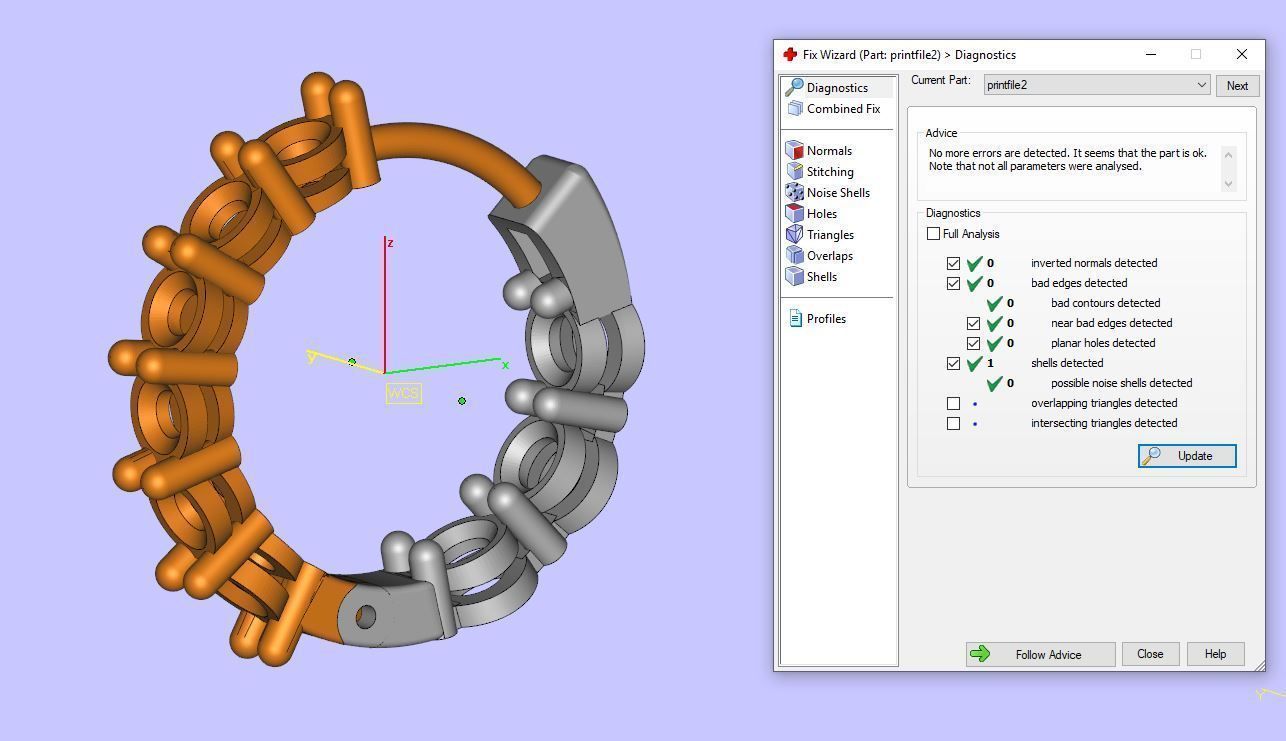Image resolution: width=1286 pixels, height=741 pixels.
Task: Click the Close button at dialog bottom
Action: coord(1150,654)
